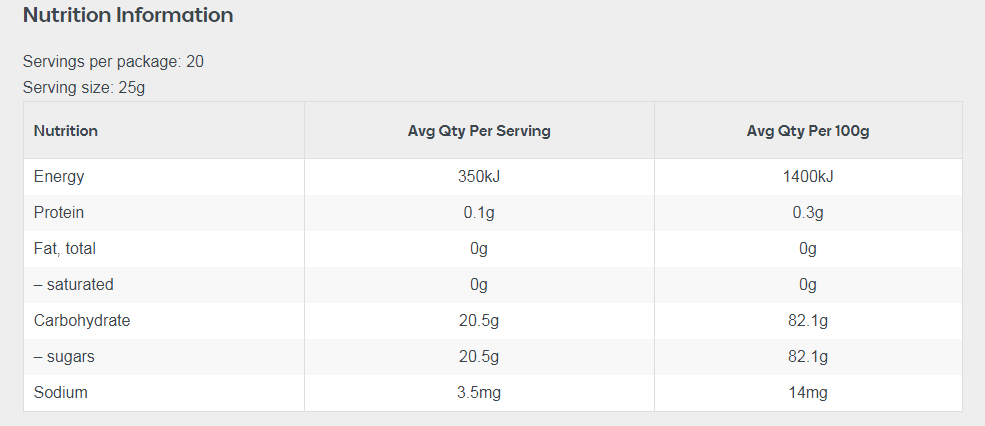Click the sugars row label
Image resolution: width=985 pixels, height=426 pixels.
64,357
